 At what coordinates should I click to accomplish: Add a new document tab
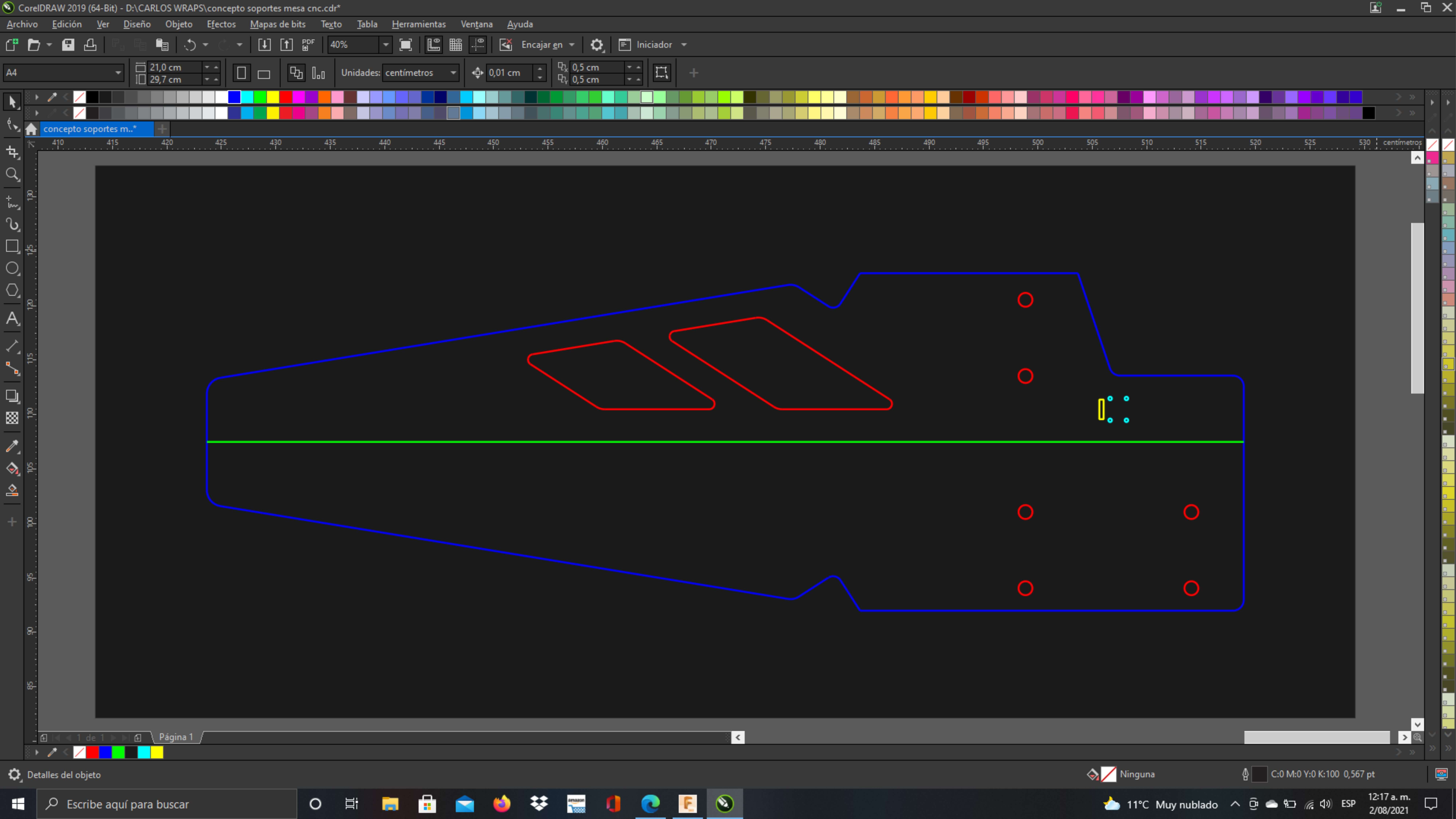coord(162,129)
